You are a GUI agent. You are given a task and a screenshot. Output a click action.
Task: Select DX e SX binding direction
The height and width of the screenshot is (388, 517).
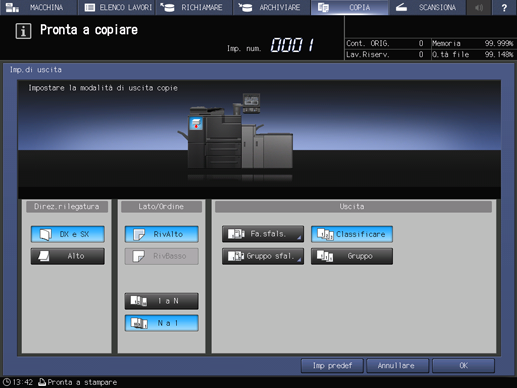click(68, 234)
